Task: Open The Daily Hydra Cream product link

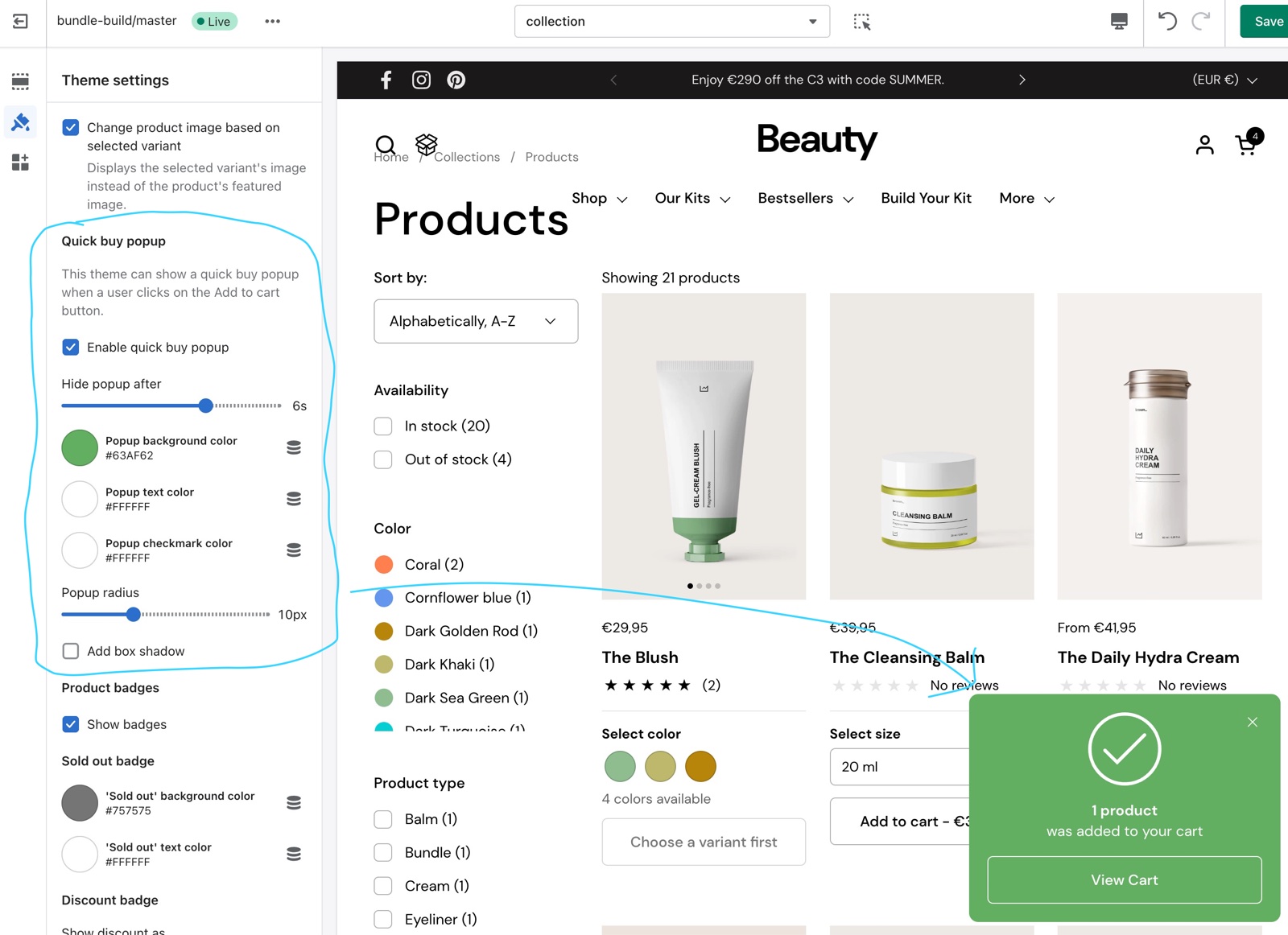Action: point(1148,657)
